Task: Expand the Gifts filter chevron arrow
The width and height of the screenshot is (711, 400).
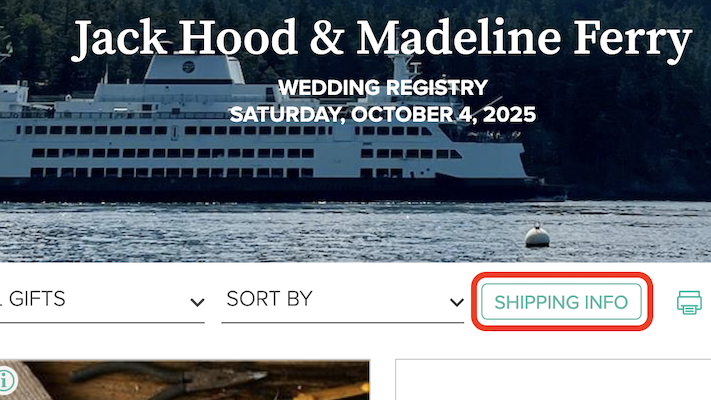Action: tap(197, 302)
